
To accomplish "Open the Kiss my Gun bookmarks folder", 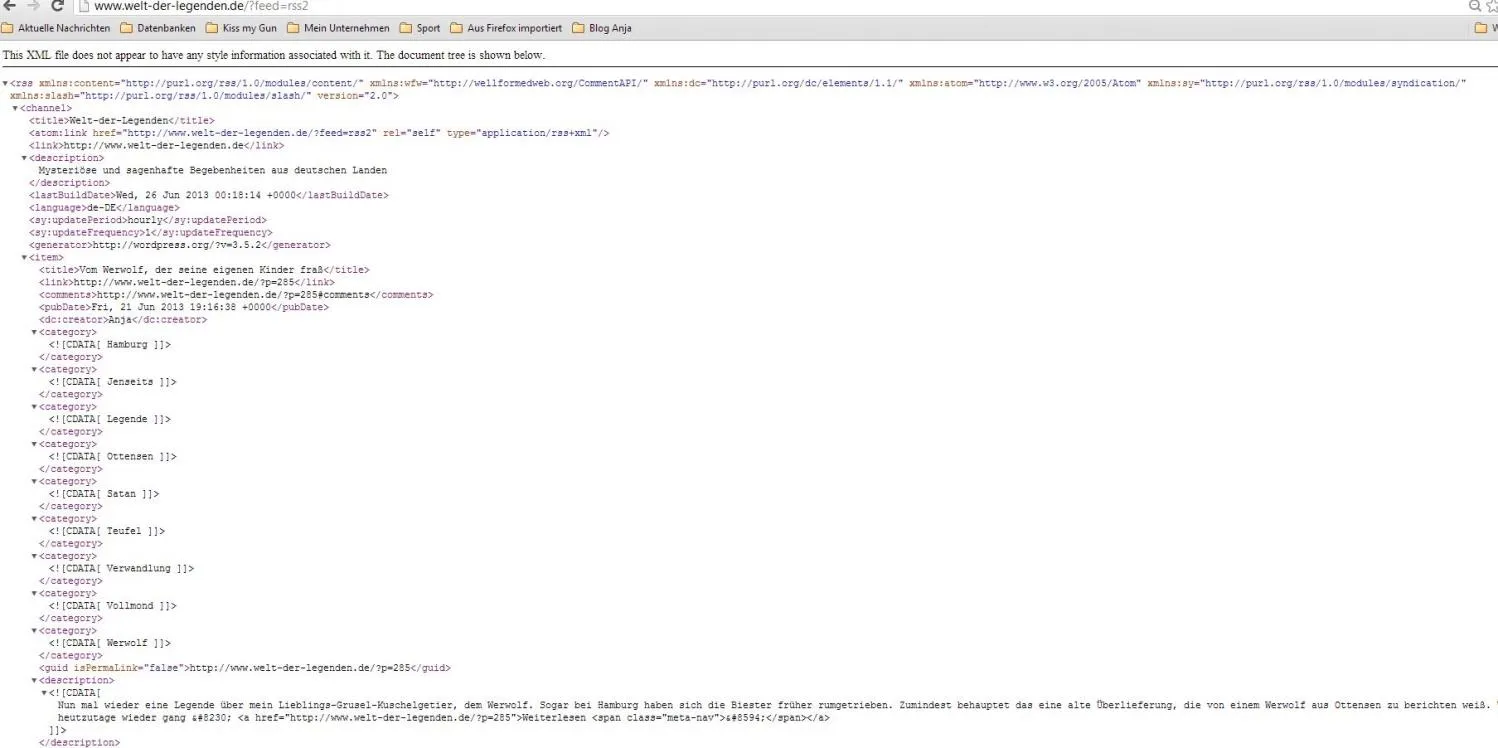I will (x=241, y=28).
